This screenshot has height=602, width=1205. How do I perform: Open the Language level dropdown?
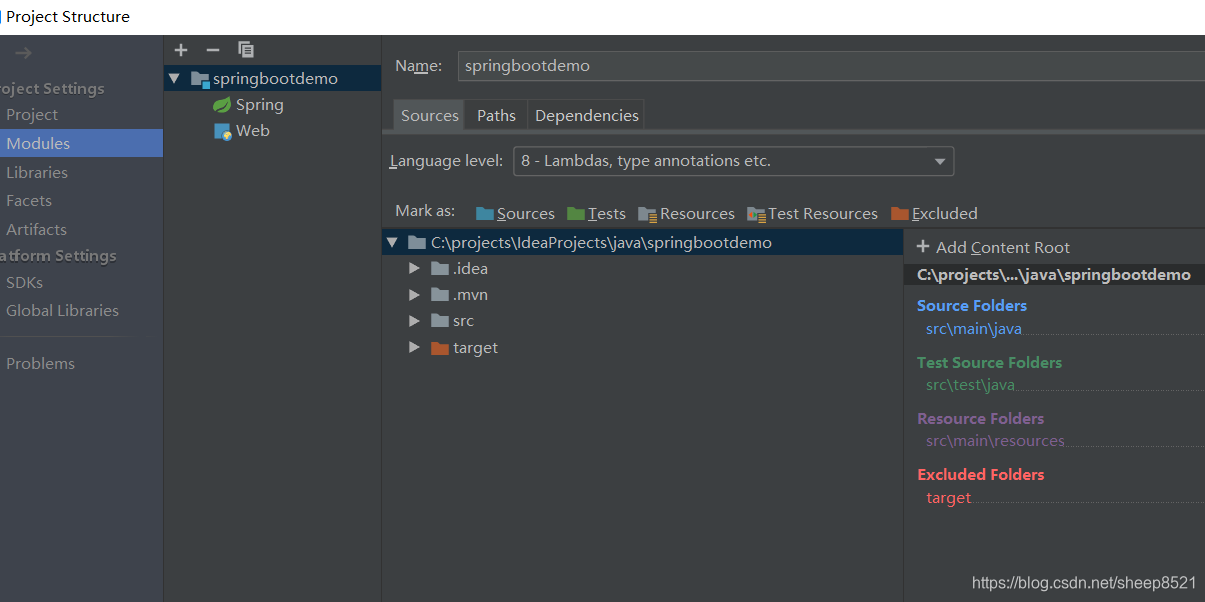click(734, 161)
